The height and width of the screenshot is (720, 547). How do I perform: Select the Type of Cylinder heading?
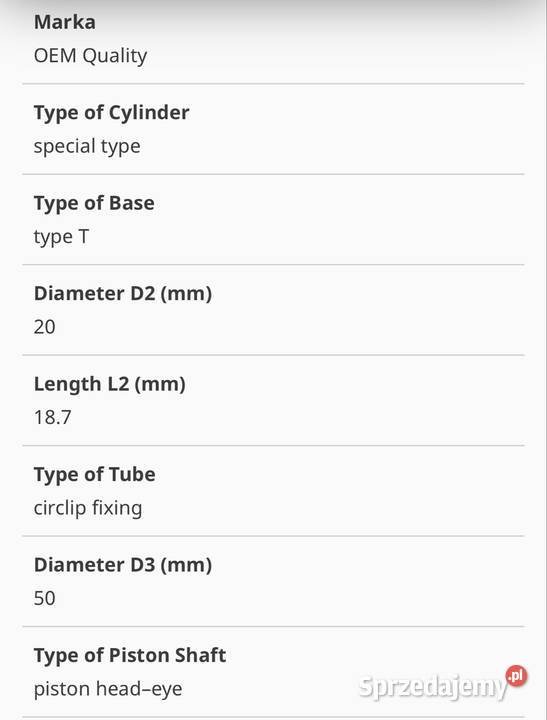point(112,112)
